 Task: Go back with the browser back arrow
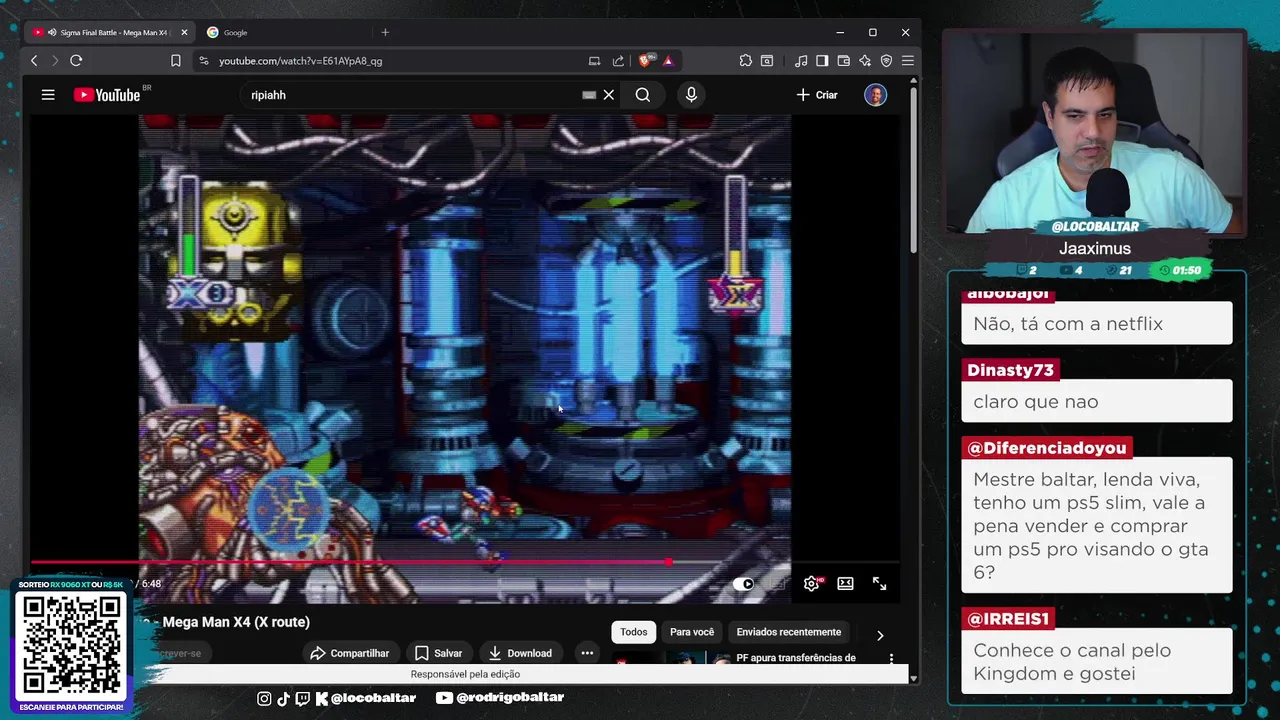(x=34, y=61)
